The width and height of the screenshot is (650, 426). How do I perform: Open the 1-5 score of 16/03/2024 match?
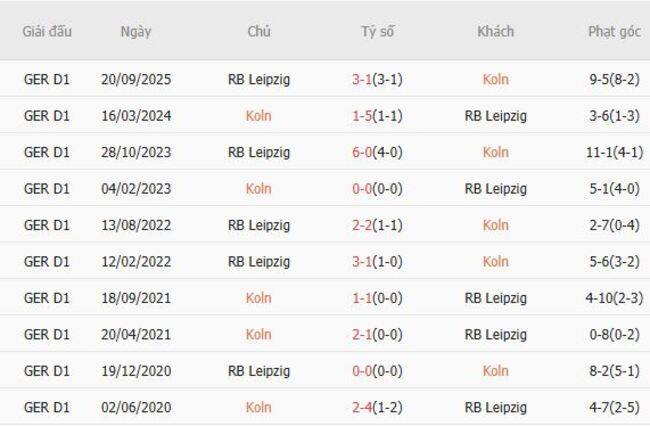[x=377, y=115]
